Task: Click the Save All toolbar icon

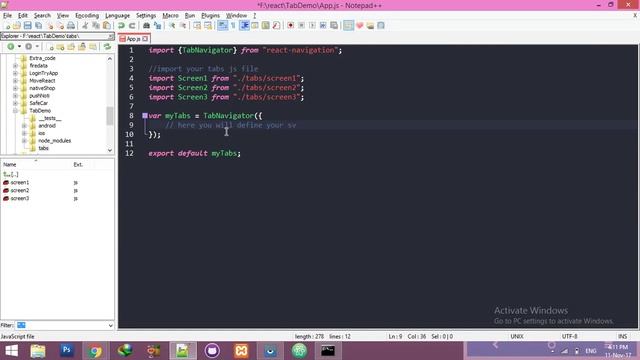Action: [x=38, y=26]
